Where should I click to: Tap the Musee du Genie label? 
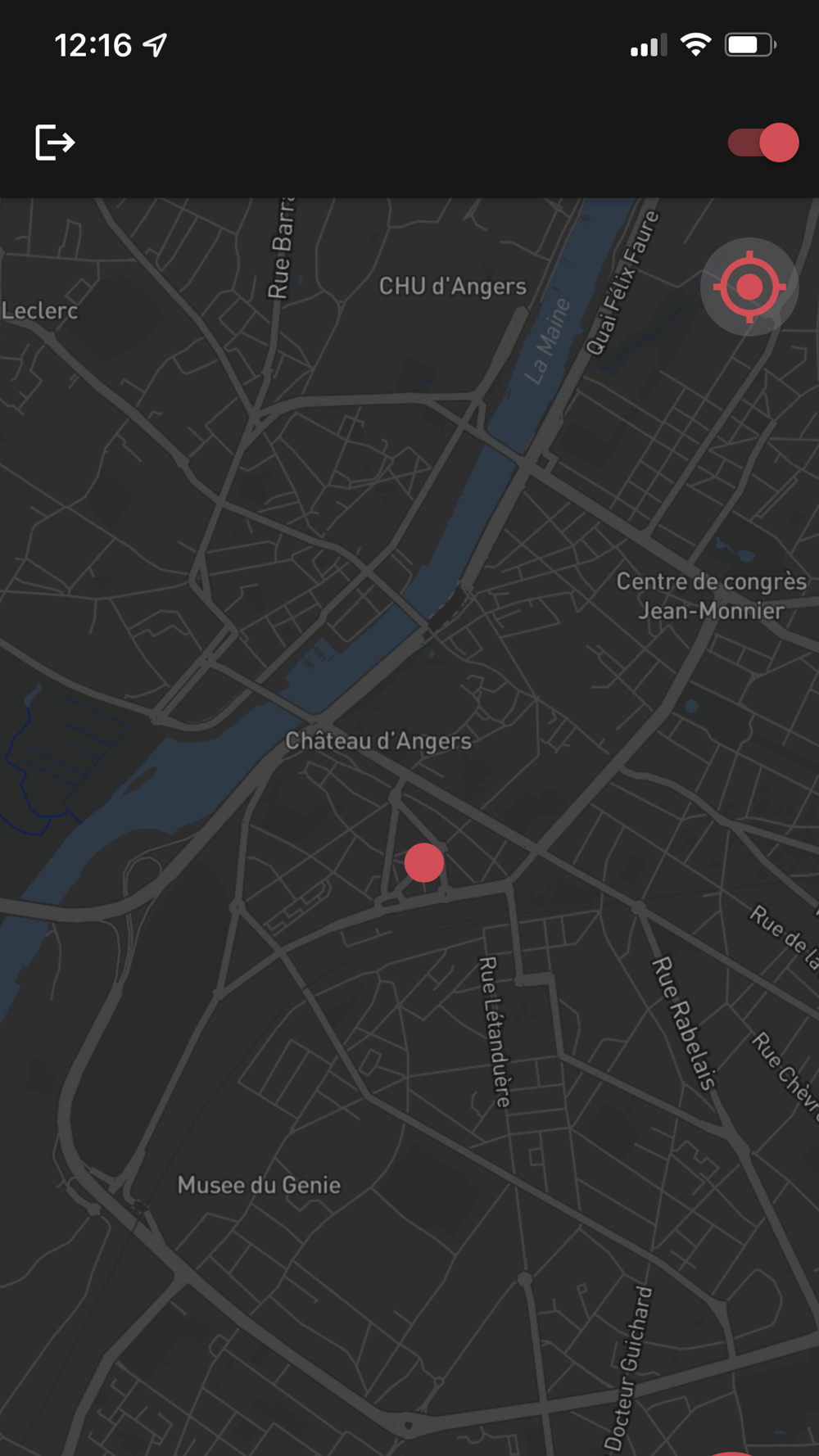pyautogui.click(x=259, y=1185)
